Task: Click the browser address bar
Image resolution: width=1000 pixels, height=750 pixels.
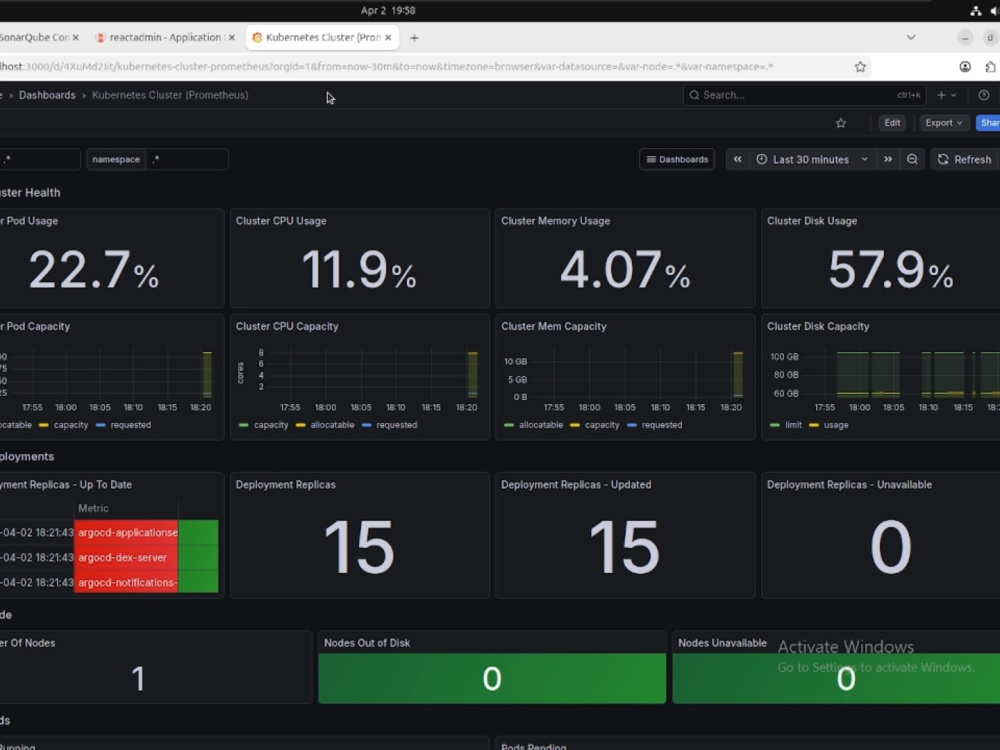Action: coord(421,66)
